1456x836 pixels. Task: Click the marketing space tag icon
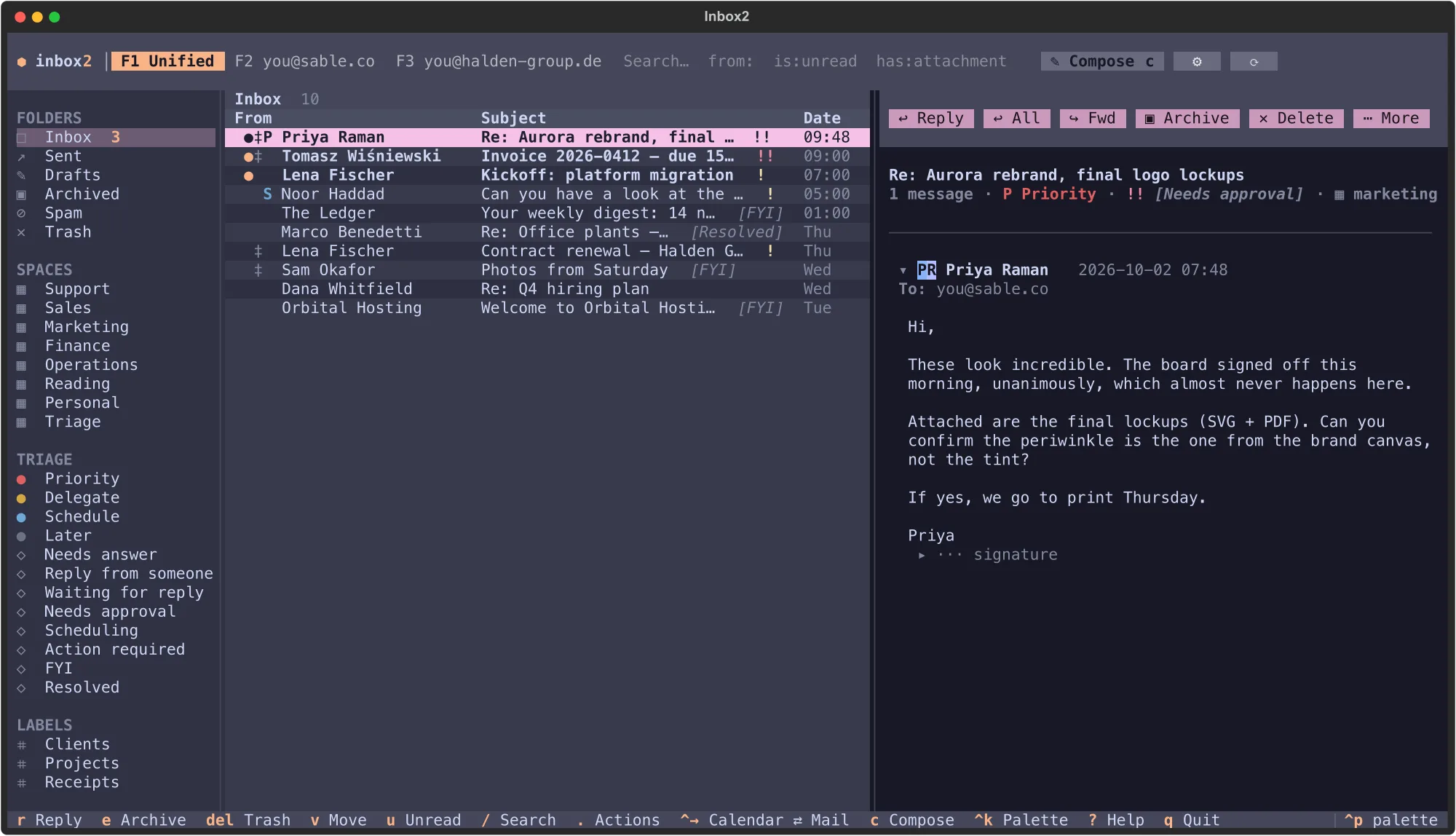coord(1339,194)
